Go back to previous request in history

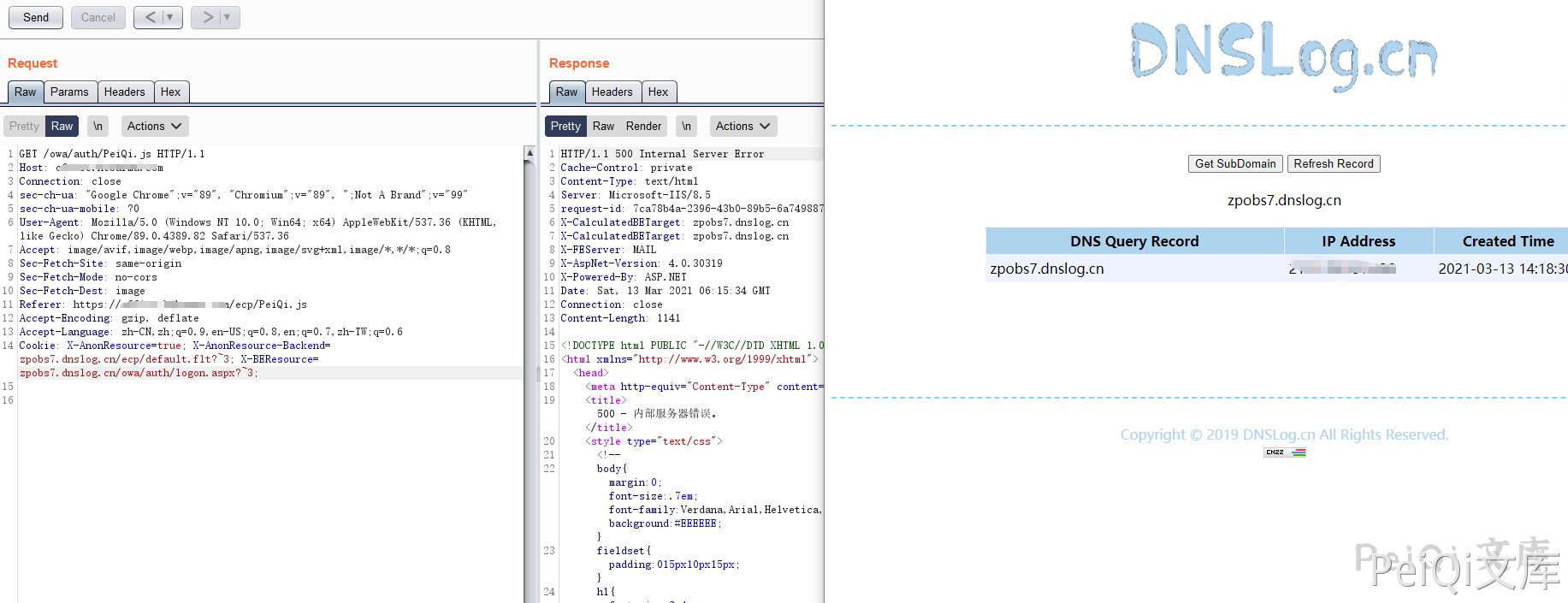click(x=149, y=17)
